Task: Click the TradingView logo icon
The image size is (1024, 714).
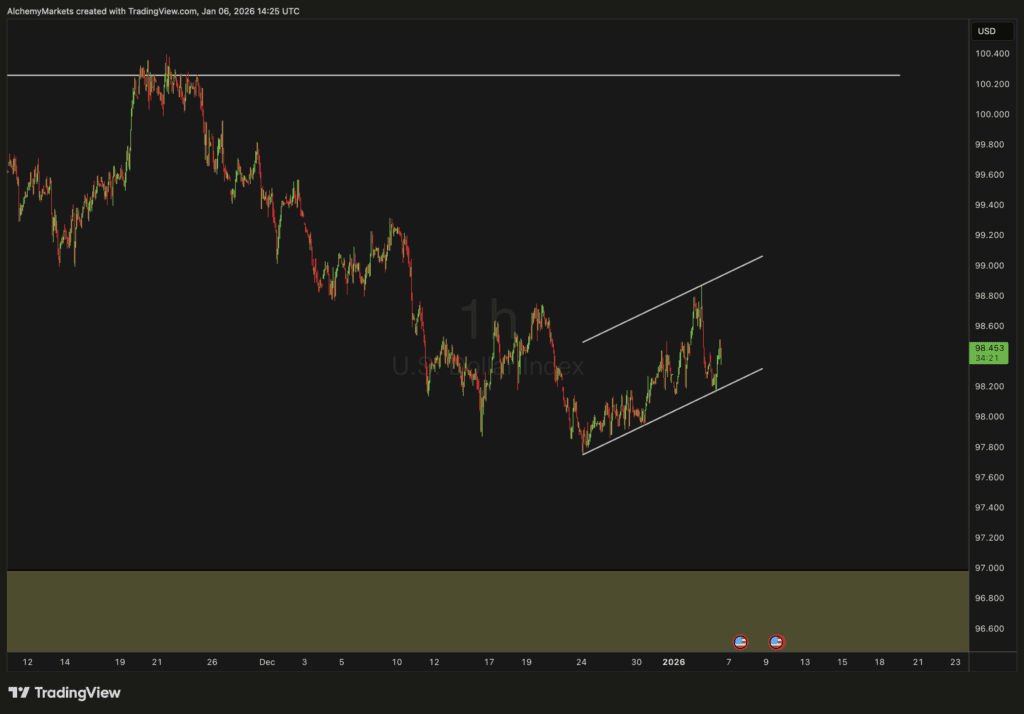Action: (x=17, y=692)
